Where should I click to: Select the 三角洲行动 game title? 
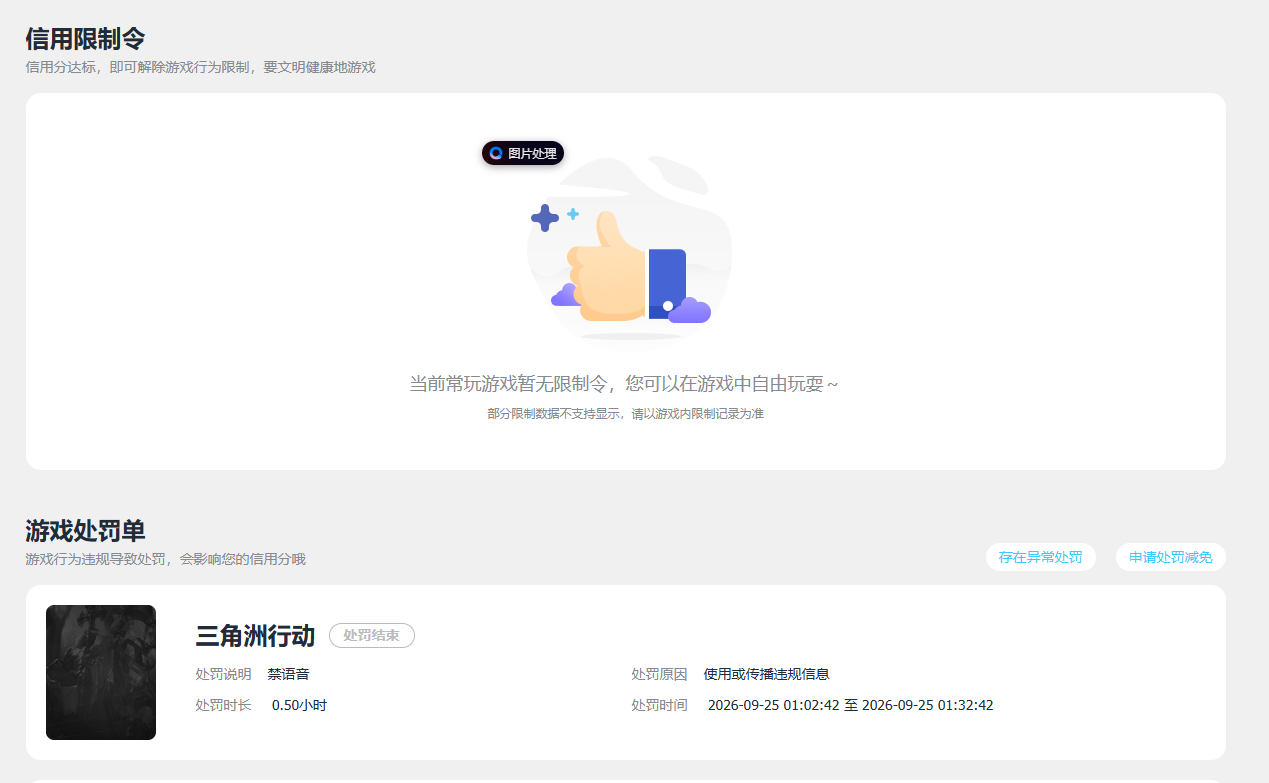(255, 635)
